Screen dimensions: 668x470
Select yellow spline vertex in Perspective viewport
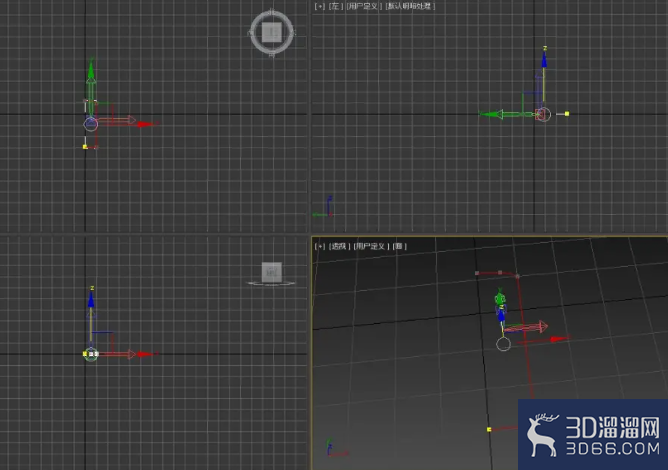[489, 430]
